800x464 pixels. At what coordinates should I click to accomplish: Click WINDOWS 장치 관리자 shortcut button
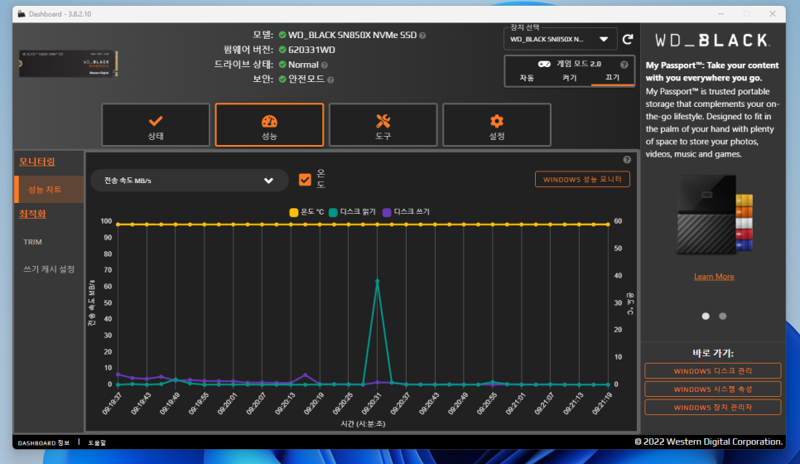713,407
